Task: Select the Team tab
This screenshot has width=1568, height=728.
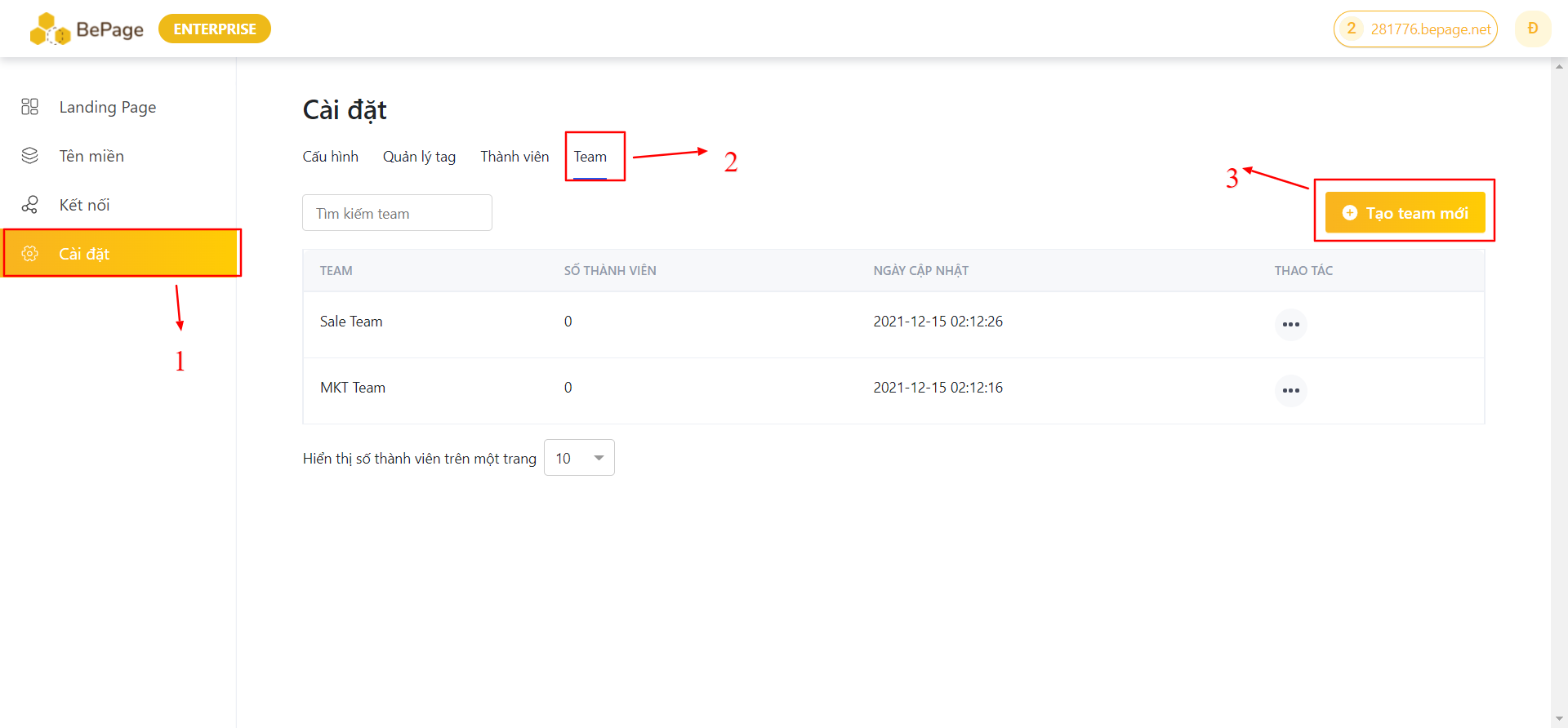Action: [x=590, y=157]
